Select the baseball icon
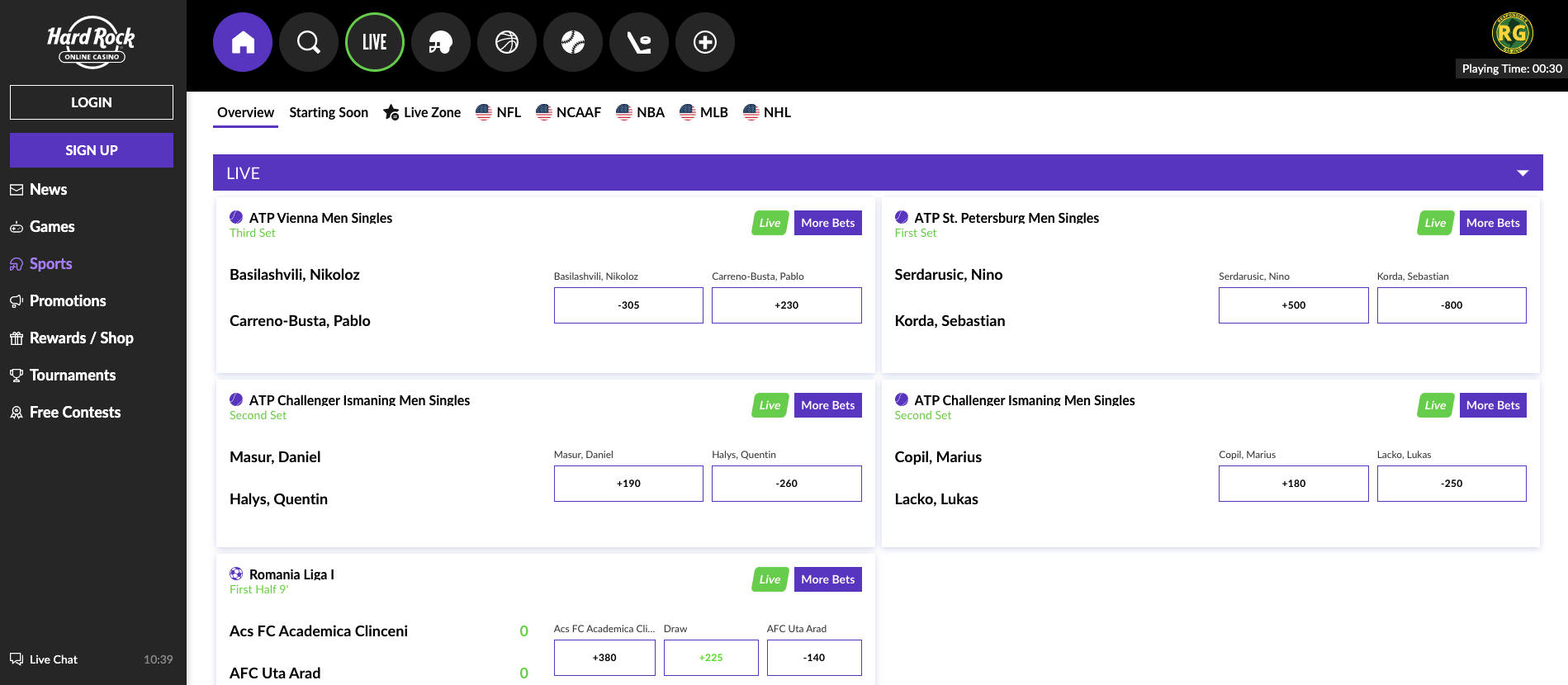The image size is (1568, 685). coord(573,42)
